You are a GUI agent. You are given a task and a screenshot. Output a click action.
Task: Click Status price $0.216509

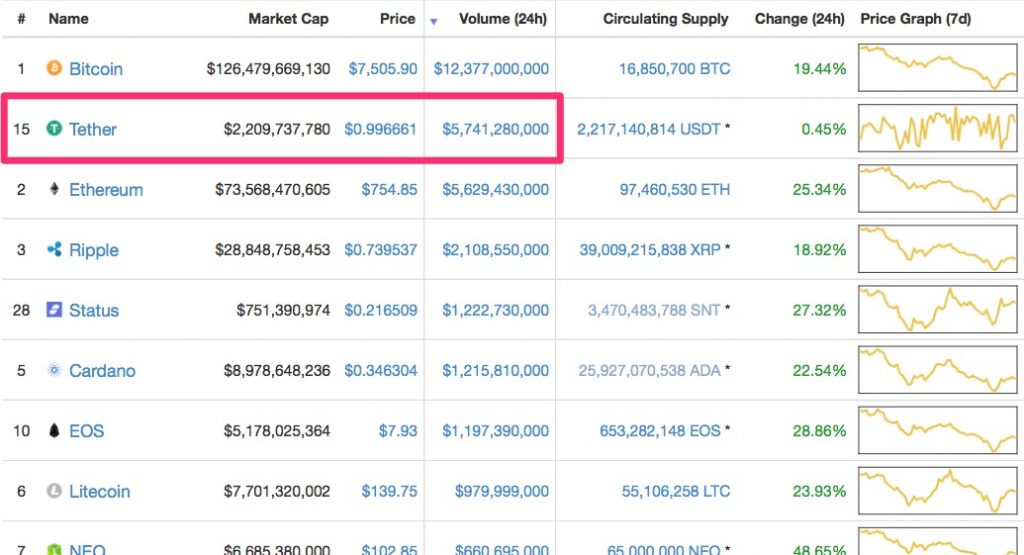[x=381, y=310]
